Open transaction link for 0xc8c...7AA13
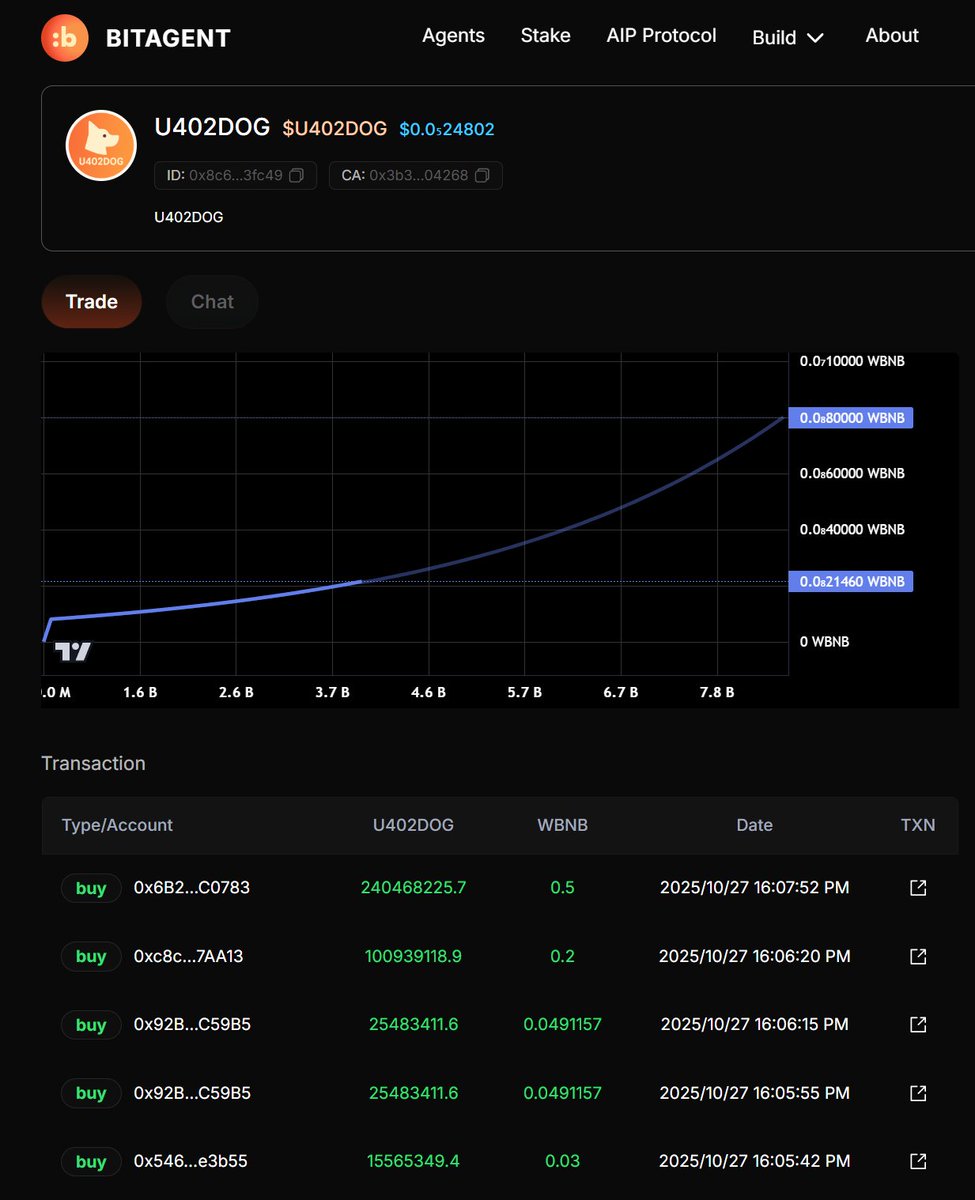 [917, 956]
